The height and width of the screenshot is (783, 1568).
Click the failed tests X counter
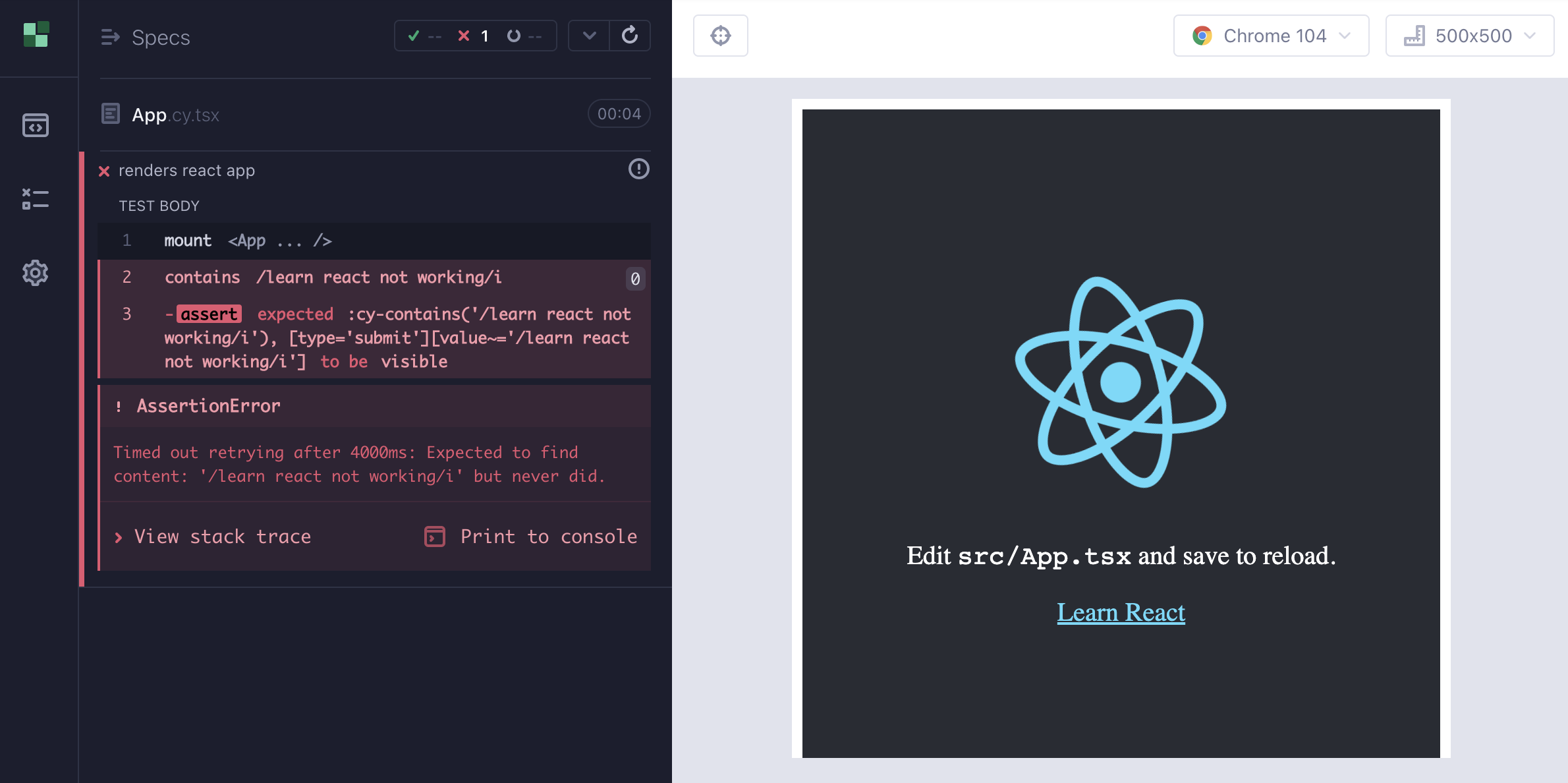tap(473, 36)
